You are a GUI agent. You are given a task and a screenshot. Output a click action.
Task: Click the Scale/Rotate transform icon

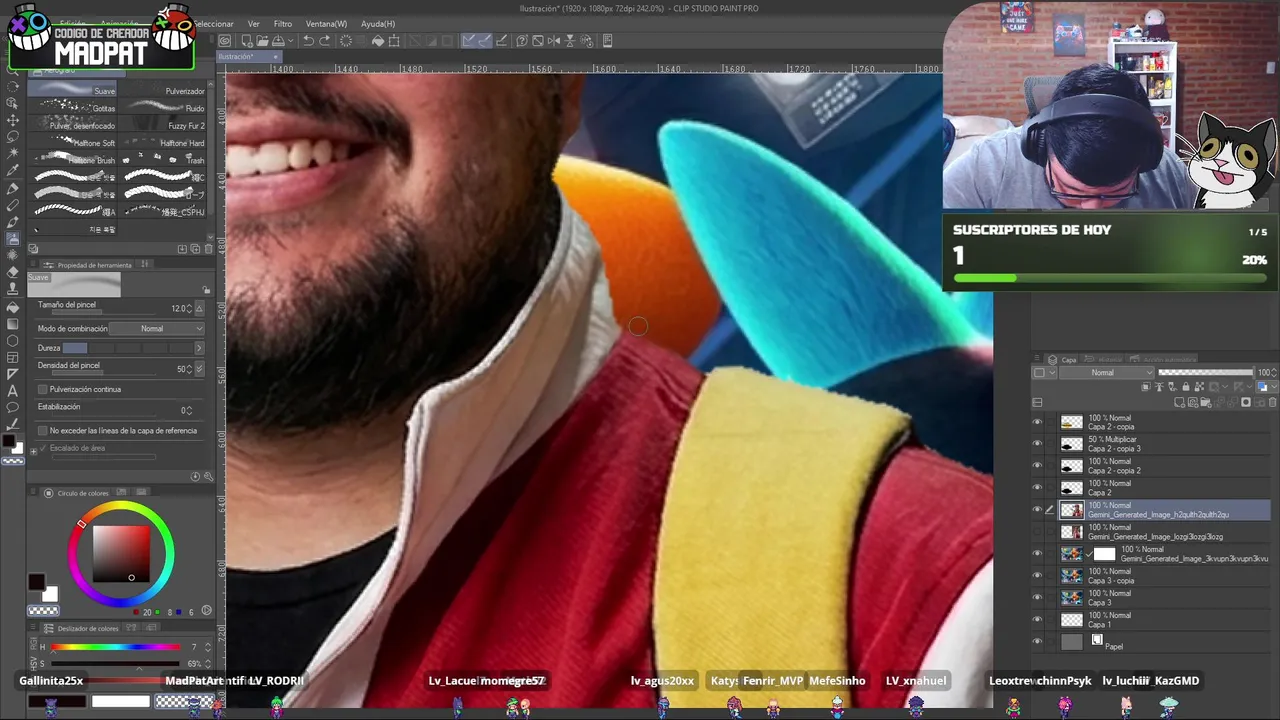(x=394, y=41)
